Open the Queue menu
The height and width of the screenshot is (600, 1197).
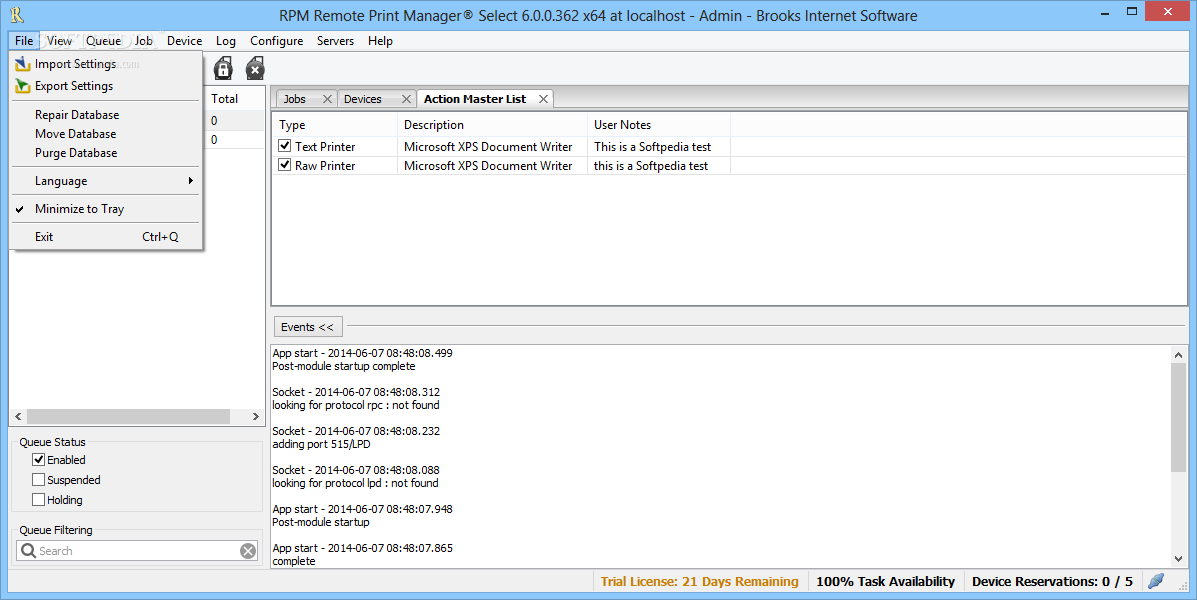pyautogui.click(x=103, y=41)
